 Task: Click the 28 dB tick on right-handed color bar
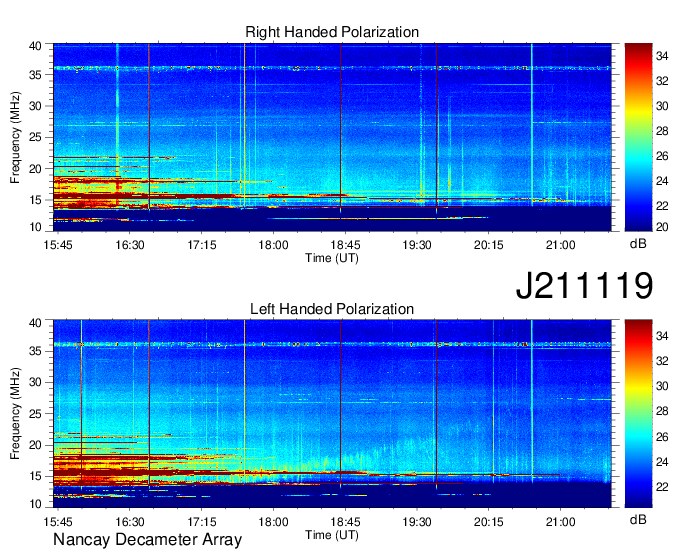[662, 131]
